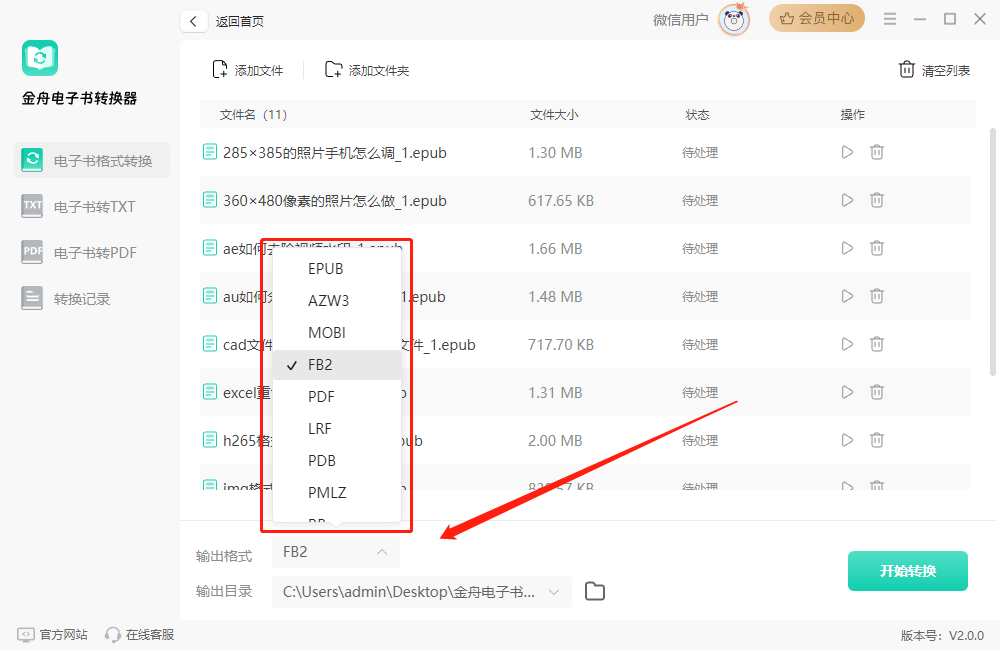Viewport: 1000px width, 650px height.
Task: Return home via 返回首页
Action: (239, 20)
